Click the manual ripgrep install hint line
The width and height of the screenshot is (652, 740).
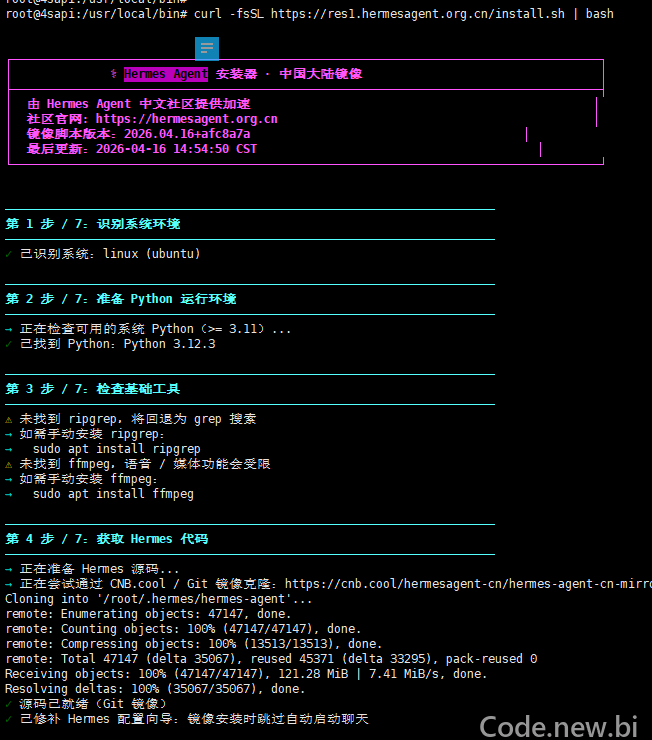click(x=85, y=434)
